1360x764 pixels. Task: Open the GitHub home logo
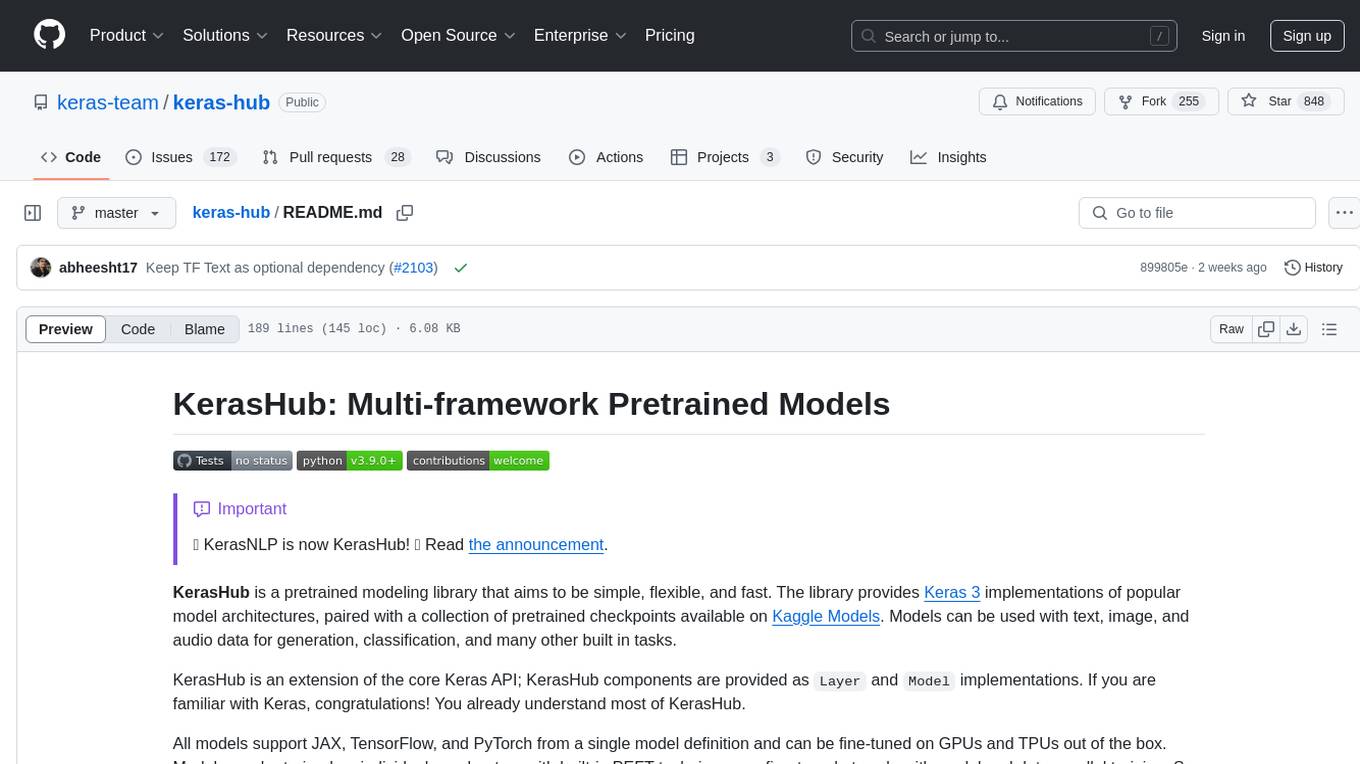click(x=49, y=35)
